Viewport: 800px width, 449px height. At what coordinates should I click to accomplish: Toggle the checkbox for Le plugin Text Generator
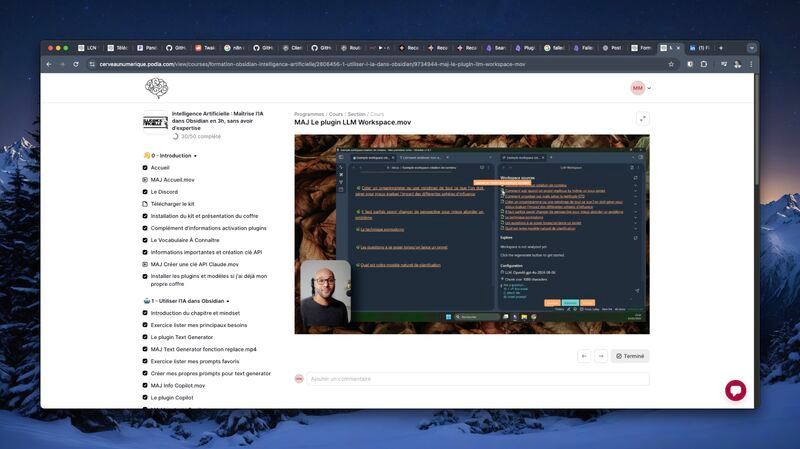(145, 337)
